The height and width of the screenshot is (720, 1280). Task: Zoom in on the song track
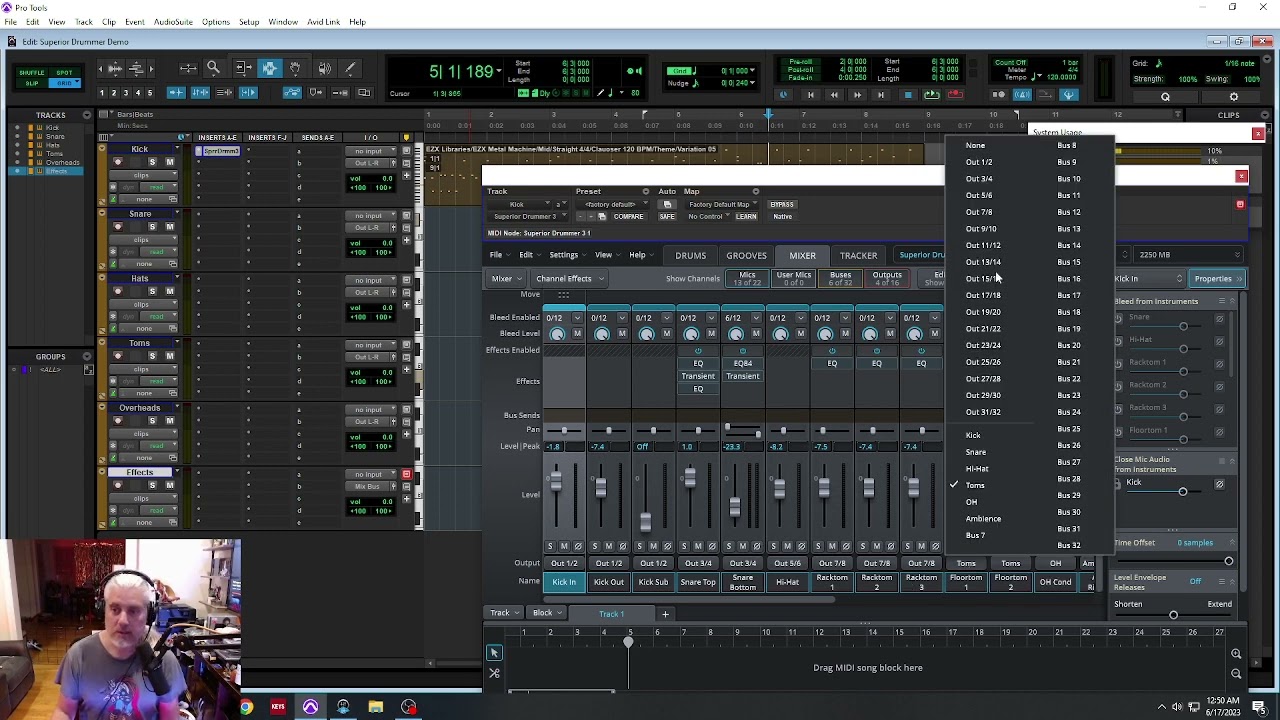[x=1236, y=654]
